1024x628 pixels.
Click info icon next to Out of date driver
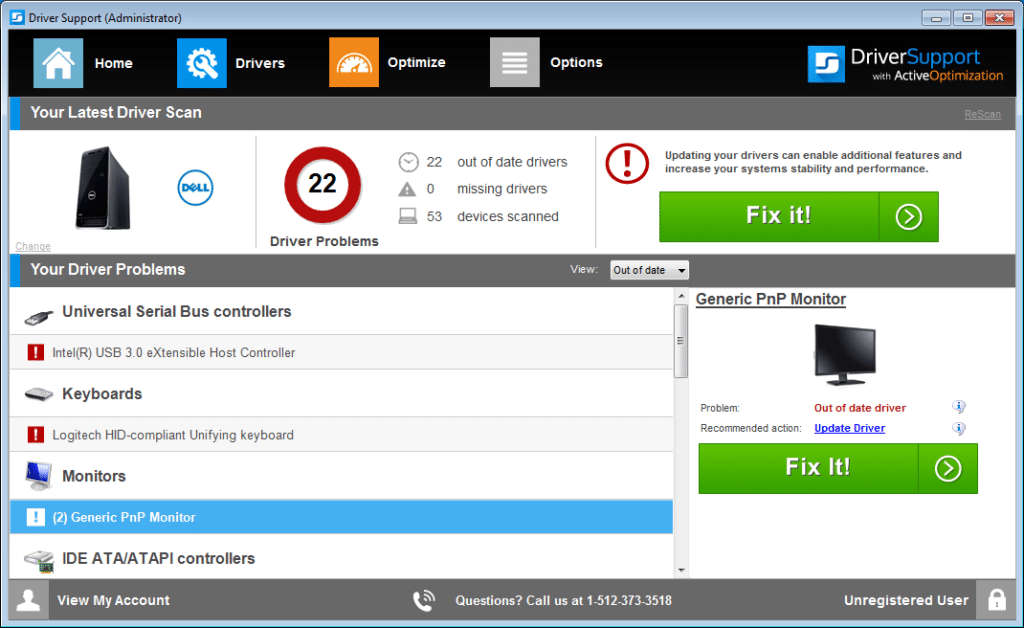[958, 407]
